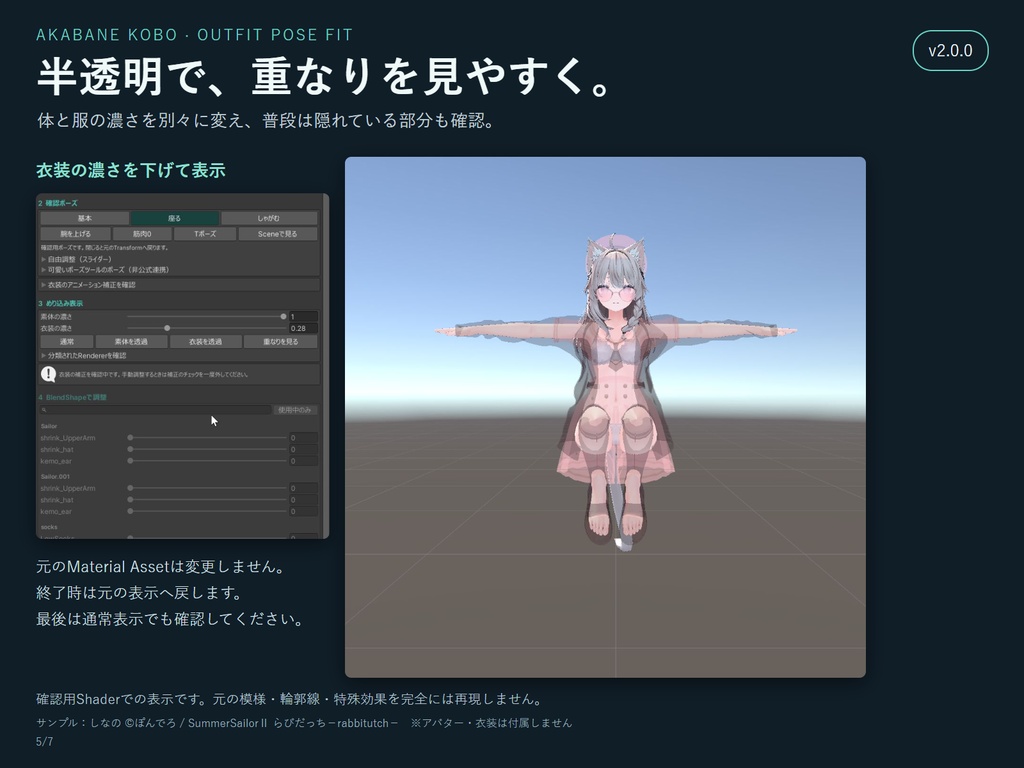Click the 重なりを見る button

[x=281, y=342]
